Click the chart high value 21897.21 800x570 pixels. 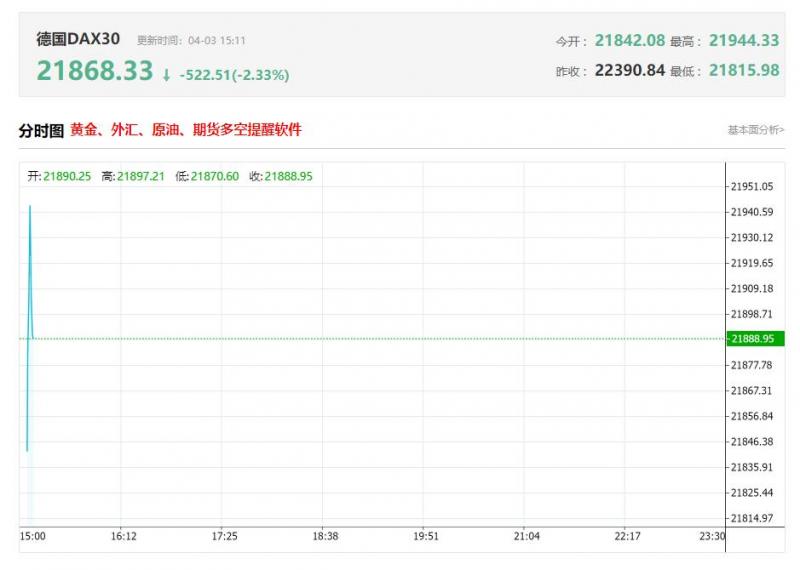(x=141, y=177)
